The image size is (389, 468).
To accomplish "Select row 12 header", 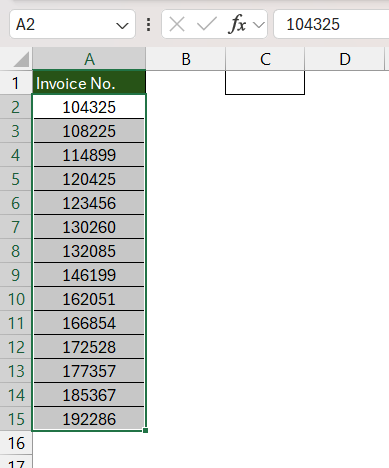I will pos(16,347).
